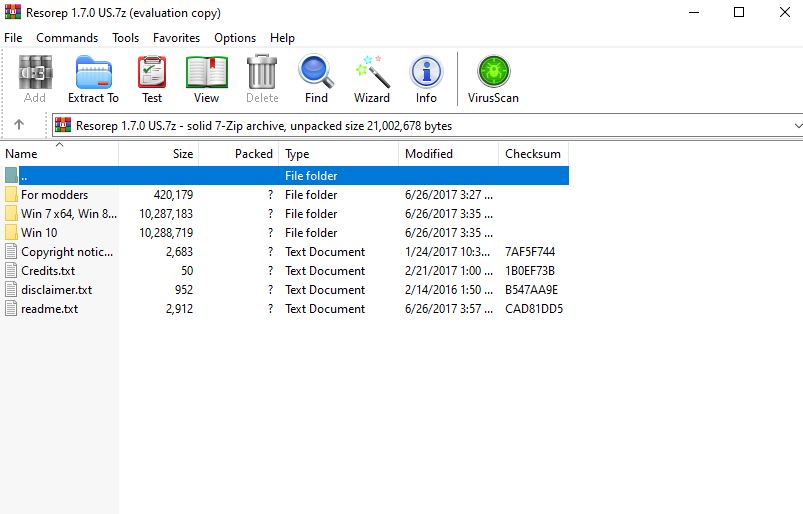Select the For modders folder icon
The image size is (803, 514).
(x=11, y=195)
